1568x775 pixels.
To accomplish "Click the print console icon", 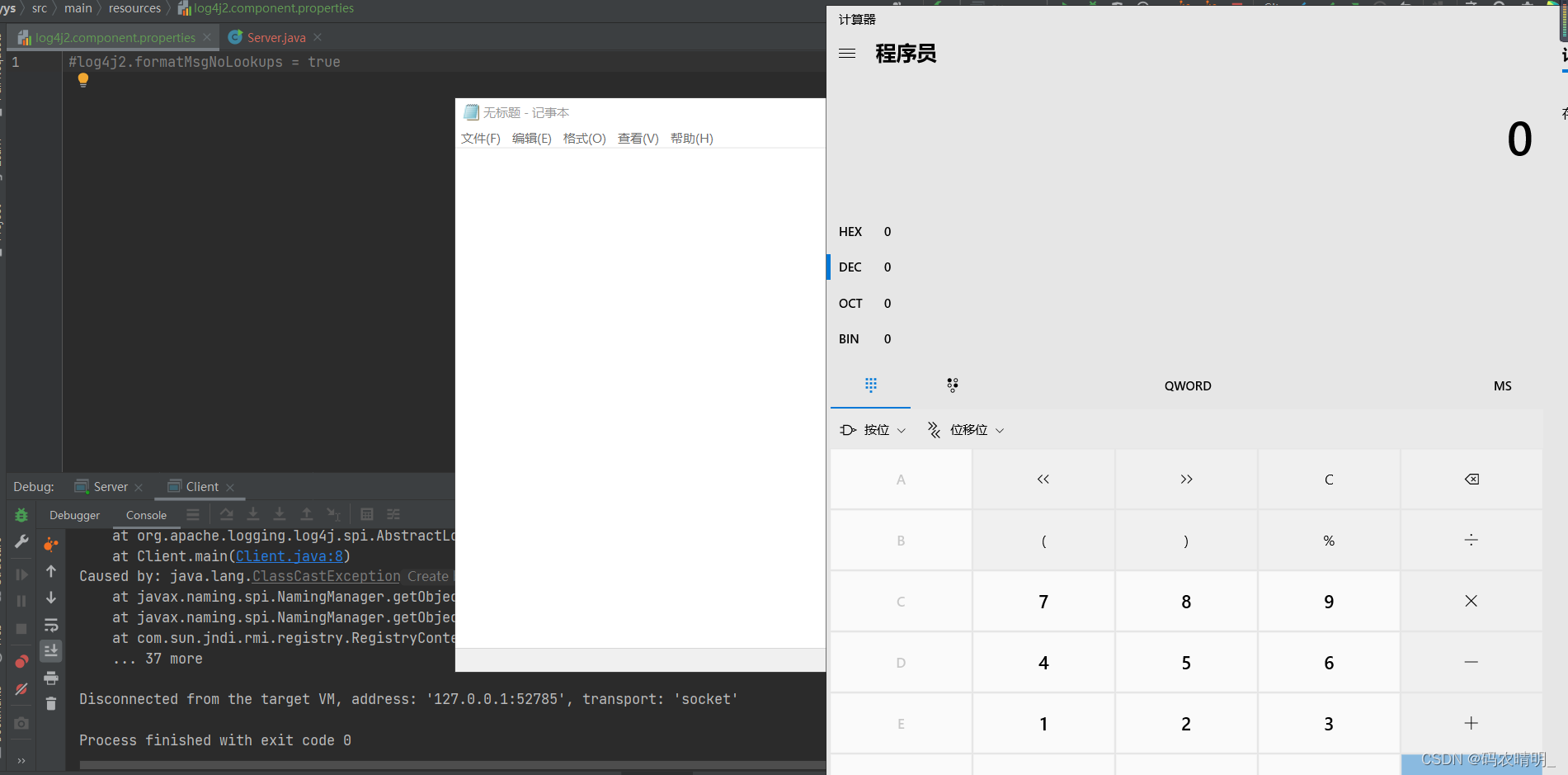I will pyautogui.click(x=51, y=678).
